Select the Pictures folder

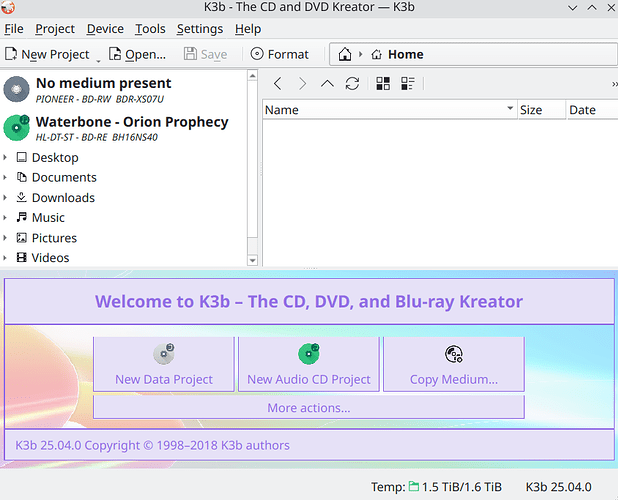[47, 238]
